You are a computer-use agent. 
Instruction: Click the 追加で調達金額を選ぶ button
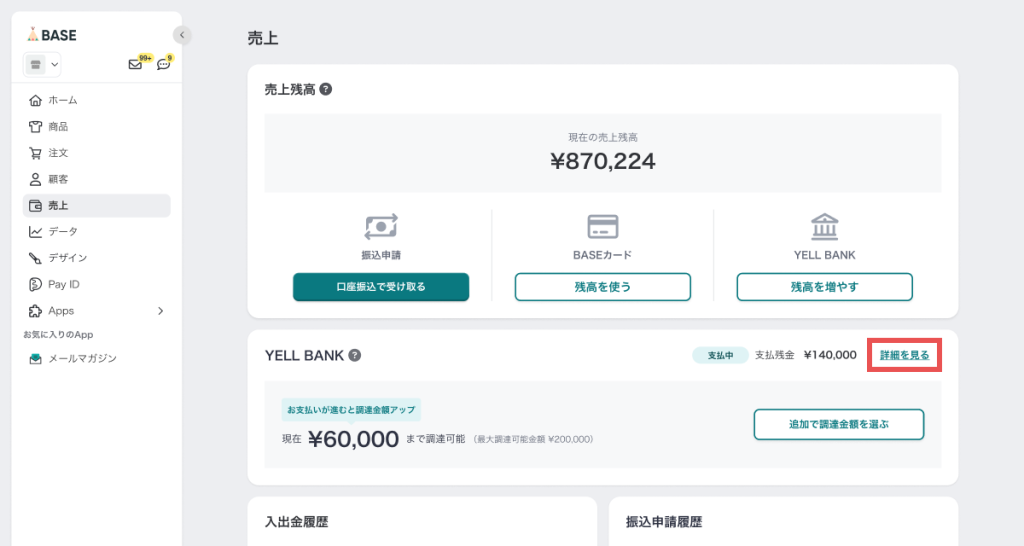pyautogui.click(x=838, y=424)
